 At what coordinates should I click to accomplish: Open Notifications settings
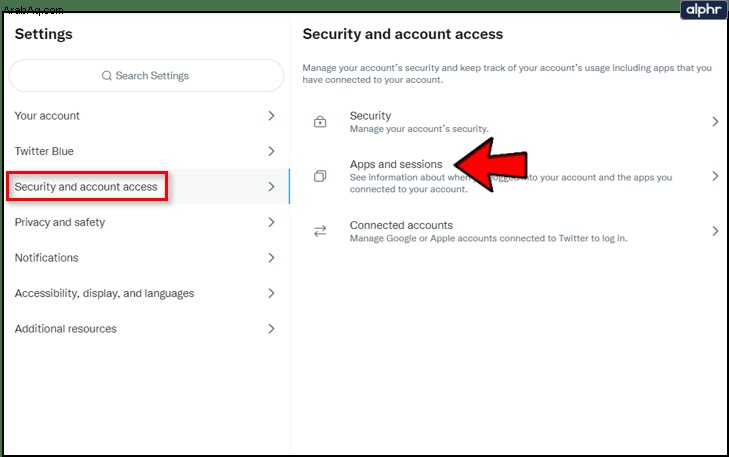tap(146, 258)
